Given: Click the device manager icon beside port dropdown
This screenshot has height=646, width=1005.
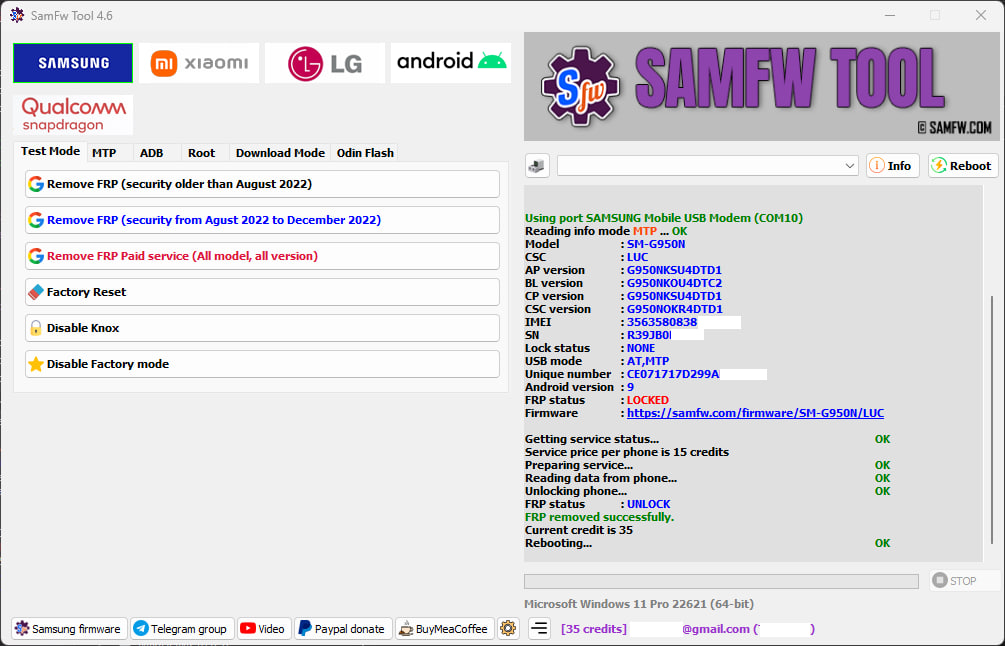Looking at the screenshot, I should click(x=537, y=166).
